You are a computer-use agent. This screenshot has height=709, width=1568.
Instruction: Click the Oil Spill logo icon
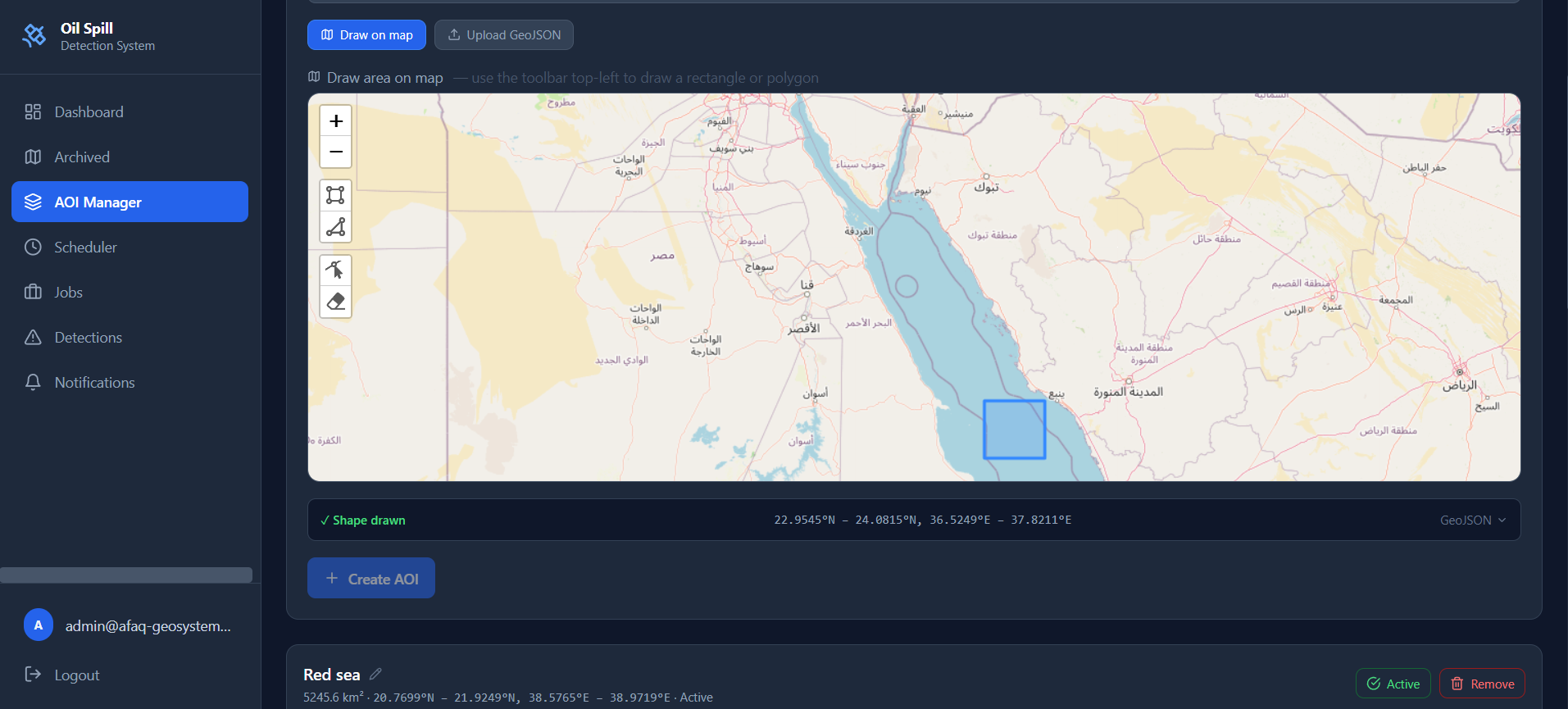[34, 35]
